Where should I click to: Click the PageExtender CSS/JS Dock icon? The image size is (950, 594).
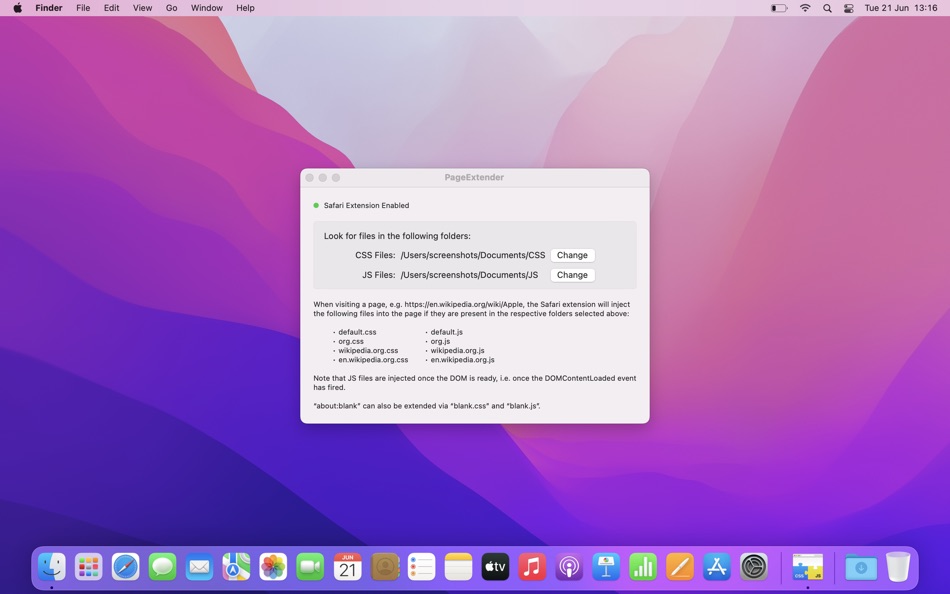tap(808, 567)
